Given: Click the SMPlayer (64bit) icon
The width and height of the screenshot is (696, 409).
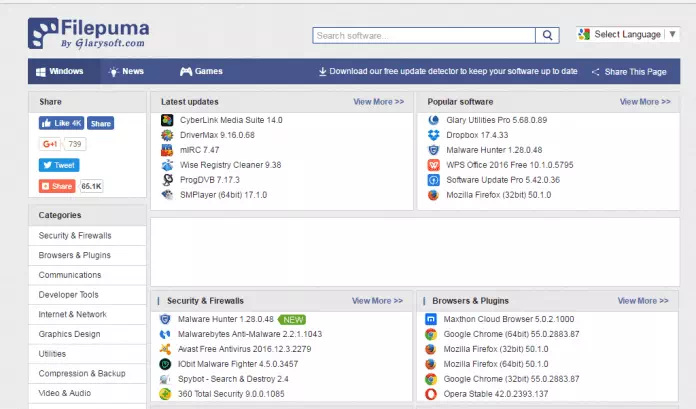Looking at the screenshot, I should click(167, 195).
